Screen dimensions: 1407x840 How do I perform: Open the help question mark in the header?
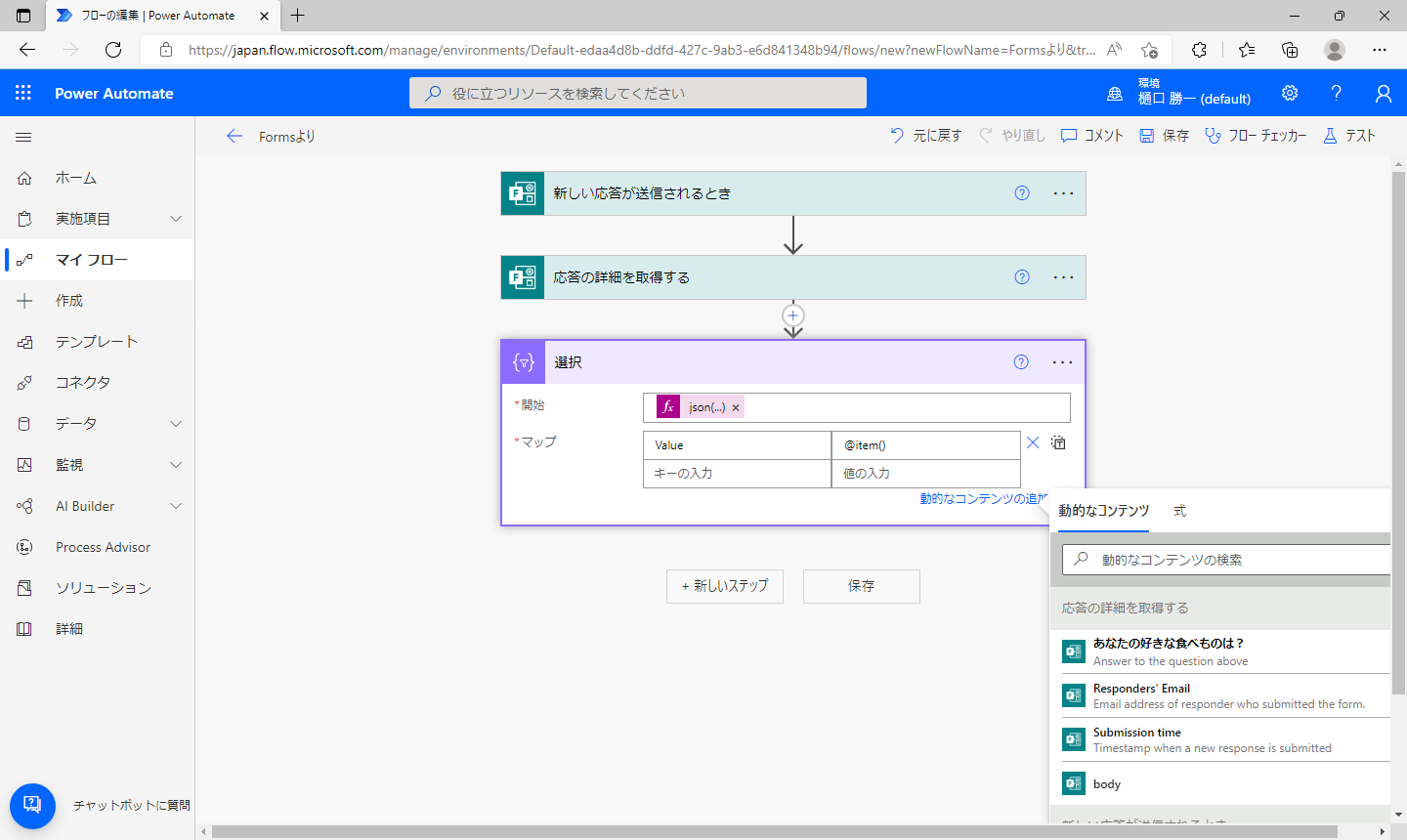pos(1337,93)
